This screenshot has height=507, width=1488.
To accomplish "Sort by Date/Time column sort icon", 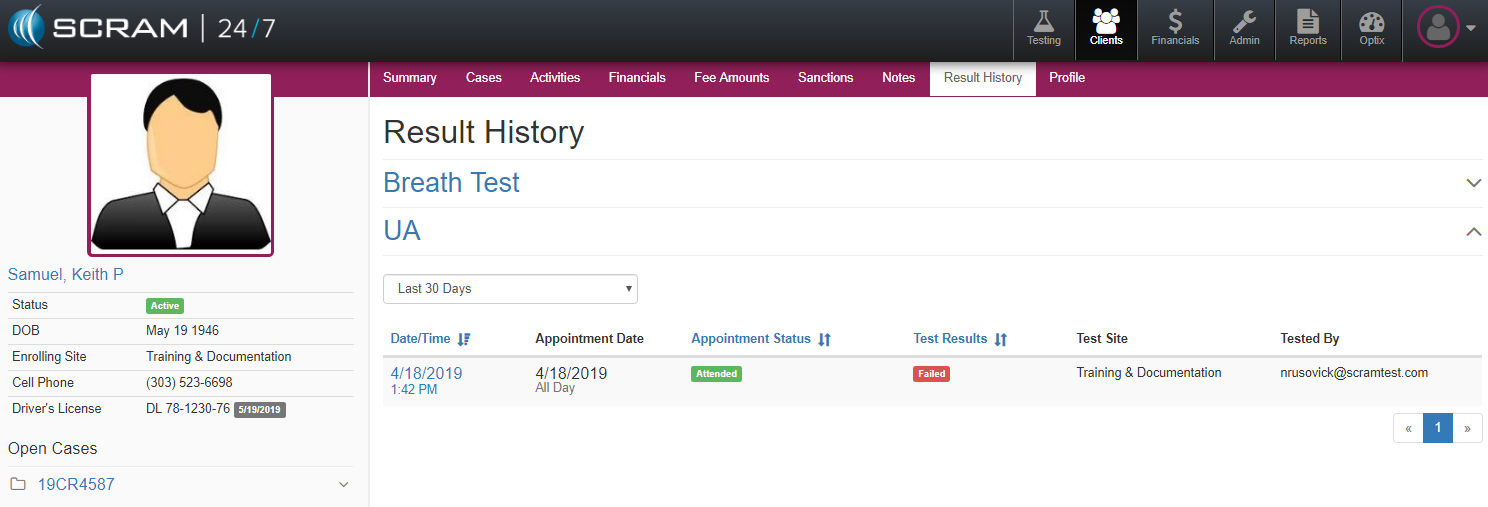I will pos(463,339).
